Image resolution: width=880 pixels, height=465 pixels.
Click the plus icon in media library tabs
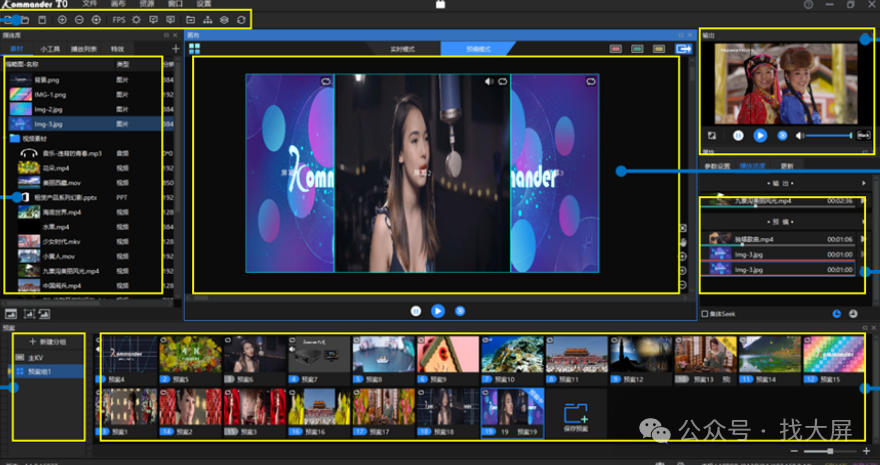[176, 49]
